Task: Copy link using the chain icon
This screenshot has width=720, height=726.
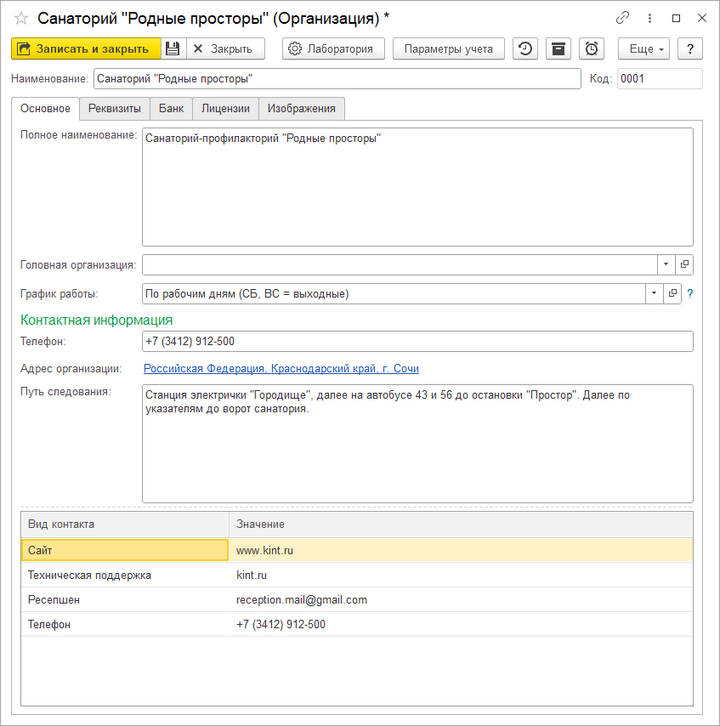Action: coord(622,18)
